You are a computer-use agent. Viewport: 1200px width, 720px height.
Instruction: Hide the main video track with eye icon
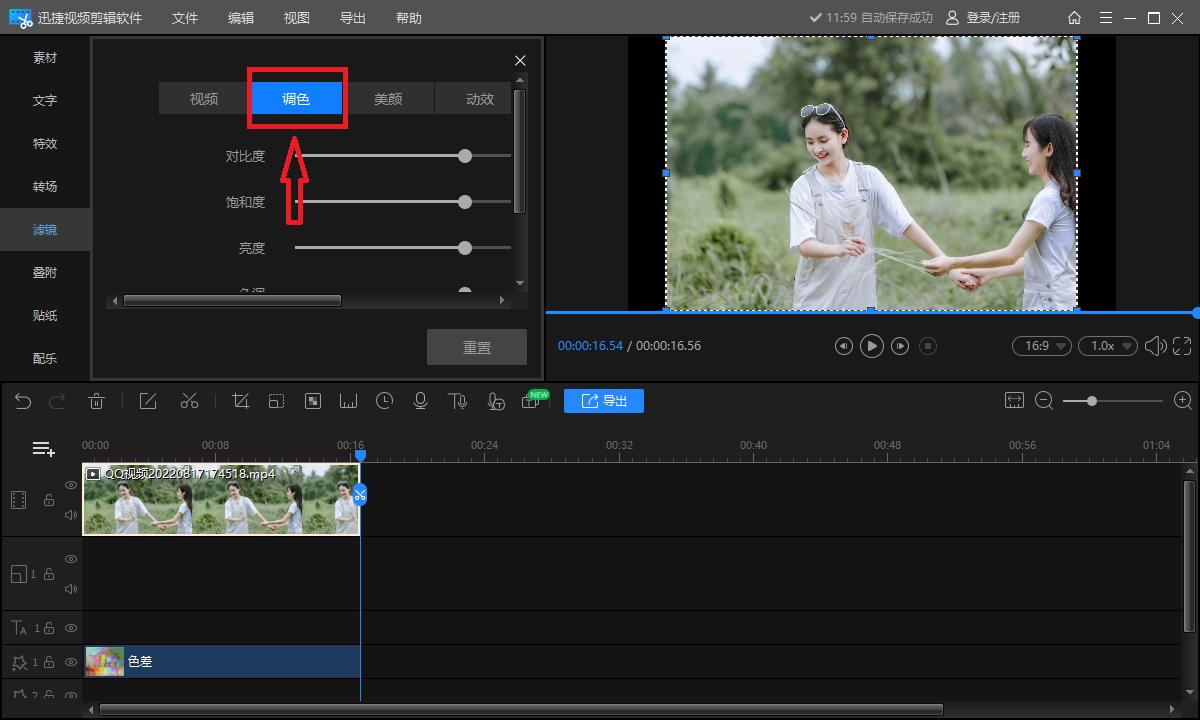pyautogui.click(x=71, y=485)
